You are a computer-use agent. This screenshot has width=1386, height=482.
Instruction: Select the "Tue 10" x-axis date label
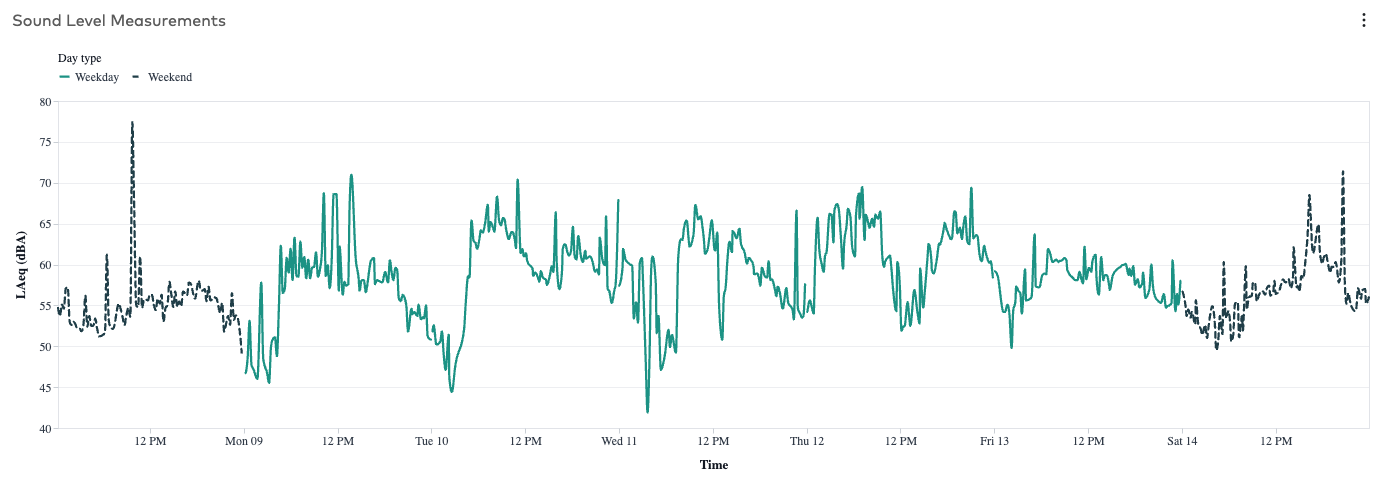(431, 441)
